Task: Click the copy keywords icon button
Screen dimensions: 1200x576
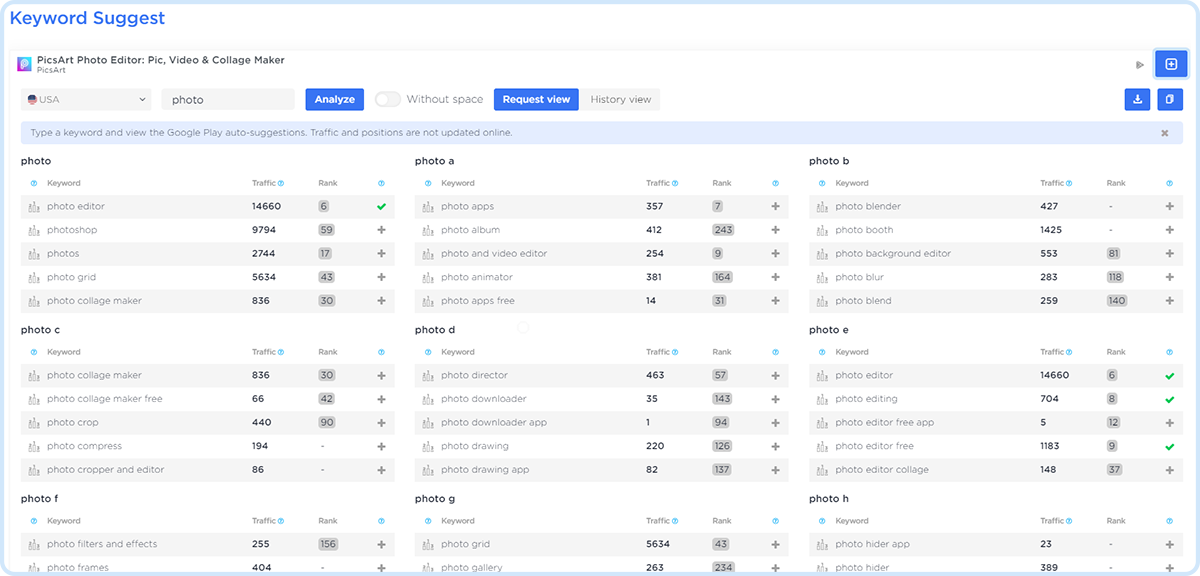Action: [x=1170, y=99]
